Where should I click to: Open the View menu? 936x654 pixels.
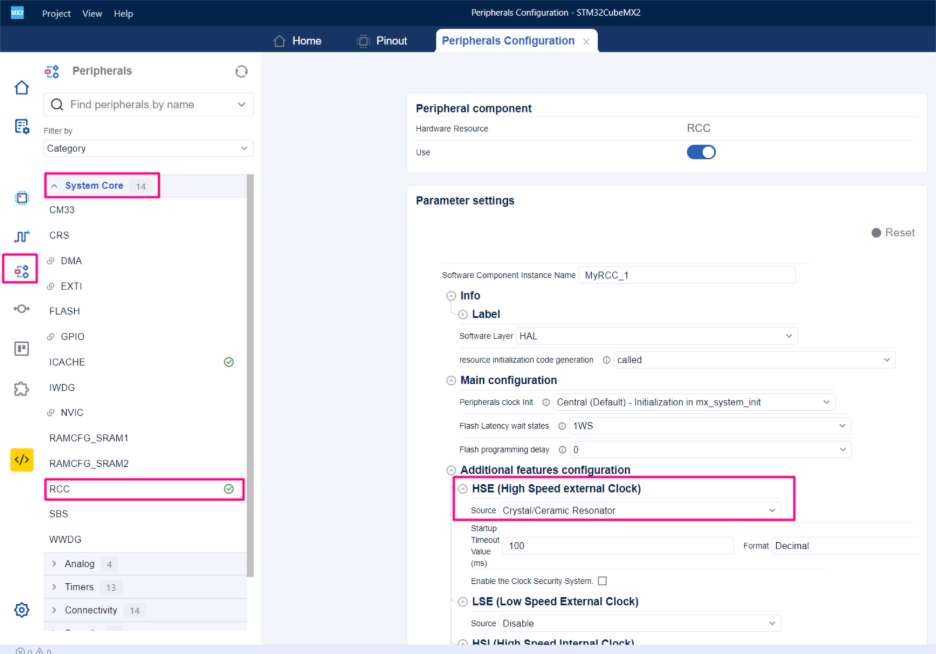pyautogui.click(x=92, y=13)
